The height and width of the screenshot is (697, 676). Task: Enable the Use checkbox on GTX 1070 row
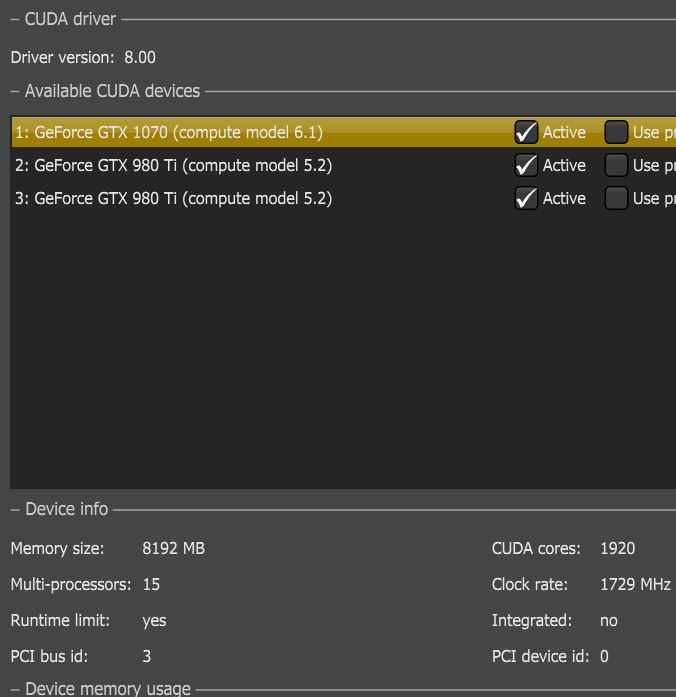pos(616,132)
